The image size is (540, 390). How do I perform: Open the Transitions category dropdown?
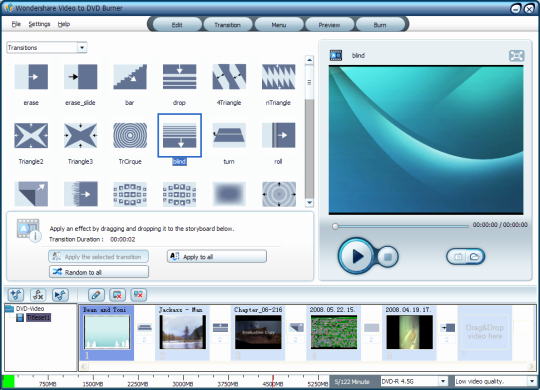click(x=82, y=48)
